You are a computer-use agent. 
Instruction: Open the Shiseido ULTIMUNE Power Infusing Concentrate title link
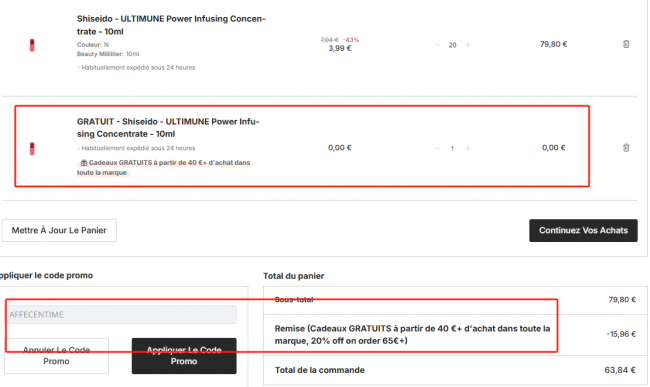tap(171, 25)
